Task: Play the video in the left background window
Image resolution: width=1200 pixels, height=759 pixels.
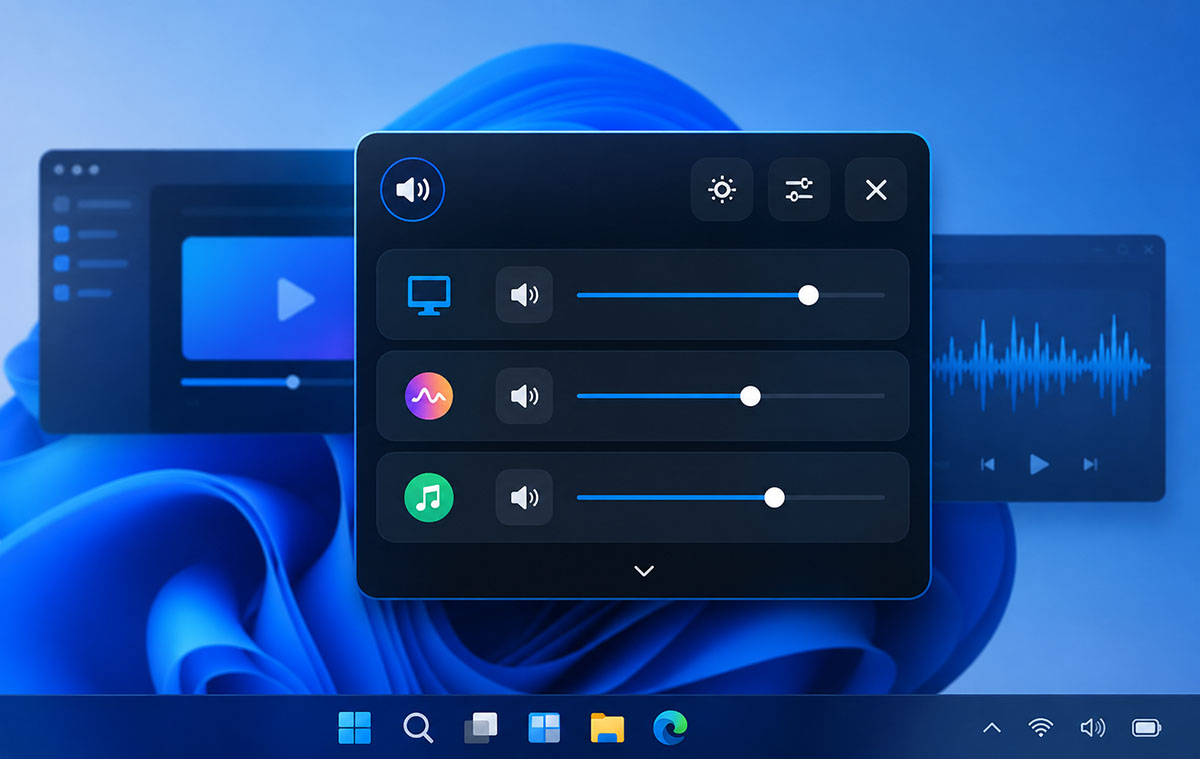Action: tap(295, 299)
